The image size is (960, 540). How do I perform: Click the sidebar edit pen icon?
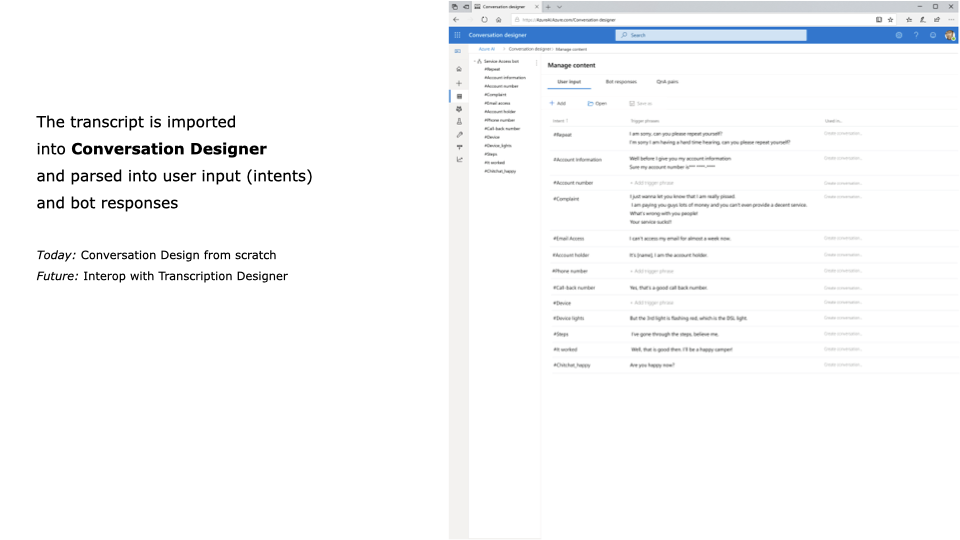459,134
